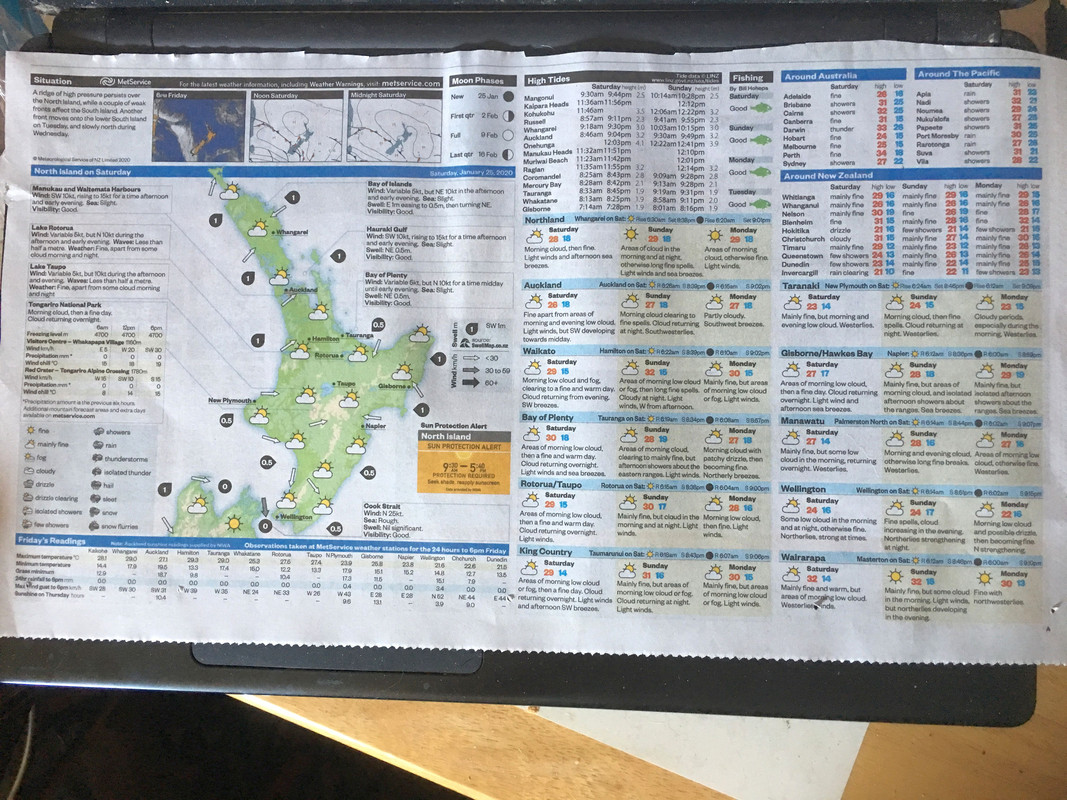Select the 'King Country' region heading
This screenshot has height=800, width=1067.
546,552
